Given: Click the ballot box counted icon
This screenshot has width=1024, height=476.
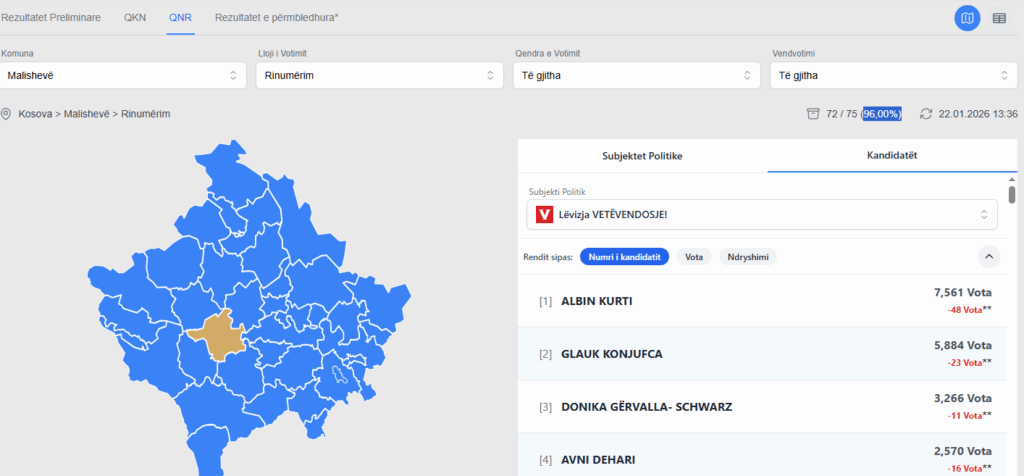Looking at the screenshot, I should coord(813,114).
